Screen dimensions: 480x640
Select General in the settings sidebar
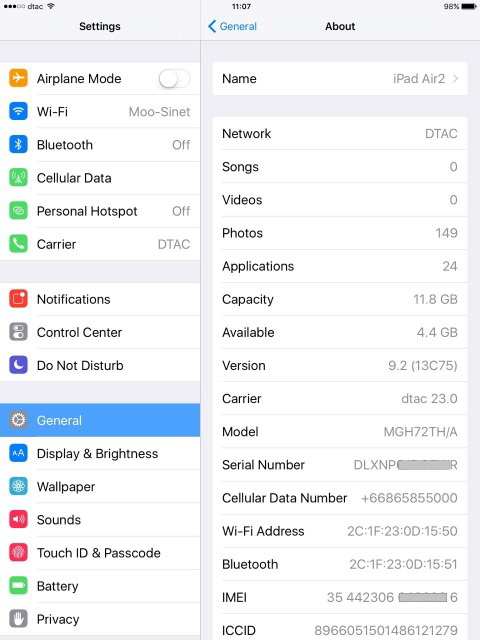(x=100, y=420)
